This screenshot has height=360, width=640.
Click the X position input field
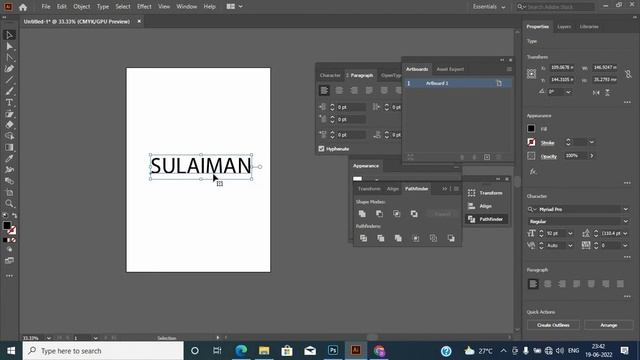562,67
